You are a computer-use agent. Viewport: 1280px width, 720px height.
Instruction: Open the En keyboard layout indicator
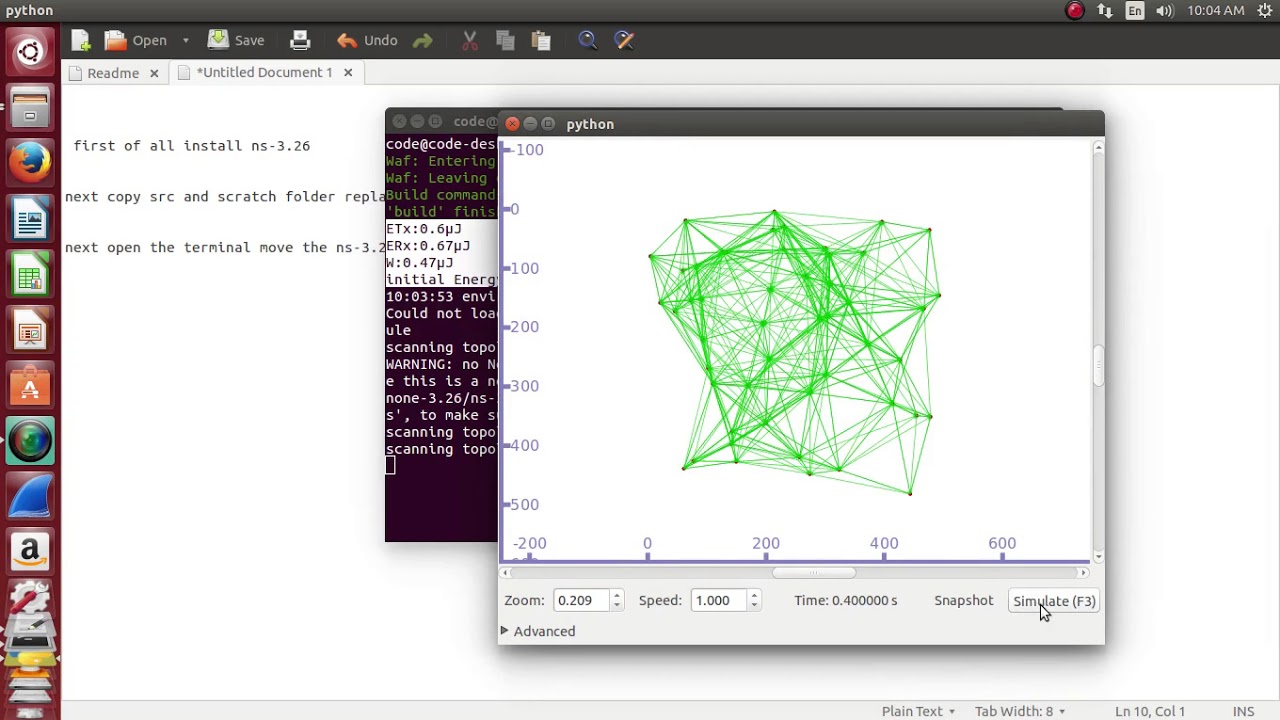tap(1135, 11)
